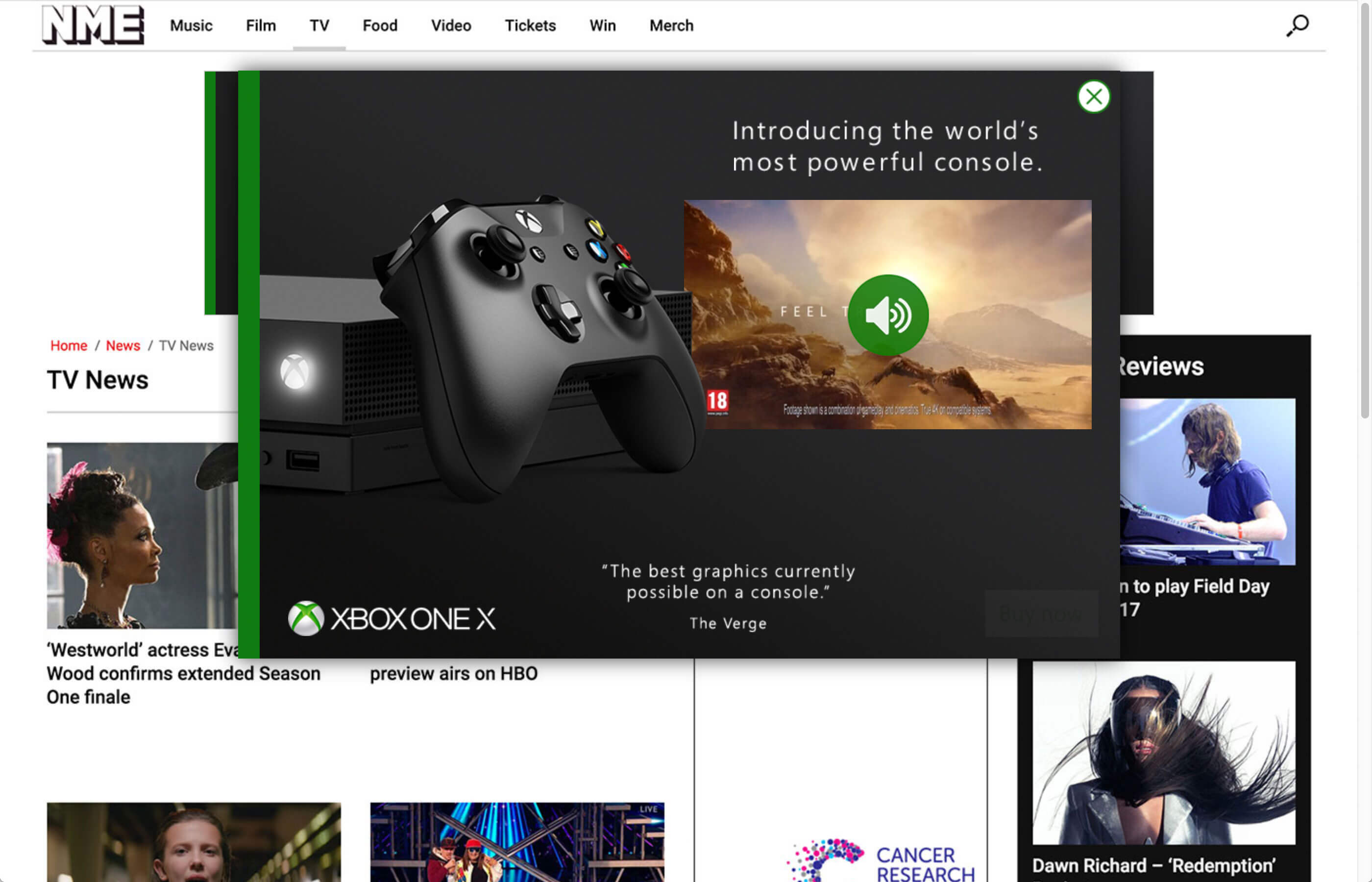The width and height of the screenshot is (1372, 882).
Task: Open the Dawn Richard review thumbnail
Action: (x=1164, y=753)
